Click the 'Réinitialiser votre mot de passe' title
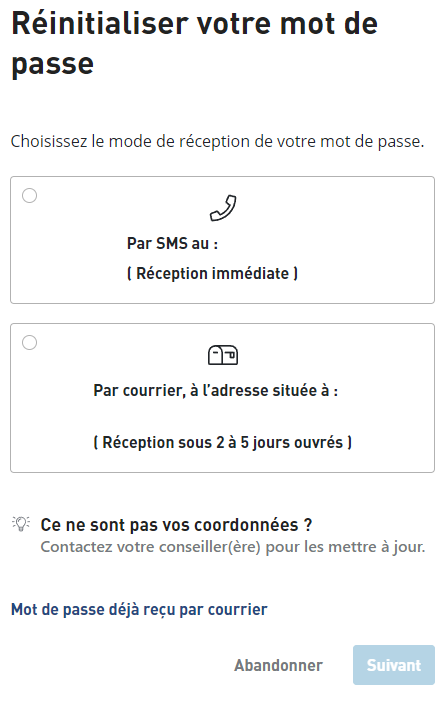 point(195,43)
